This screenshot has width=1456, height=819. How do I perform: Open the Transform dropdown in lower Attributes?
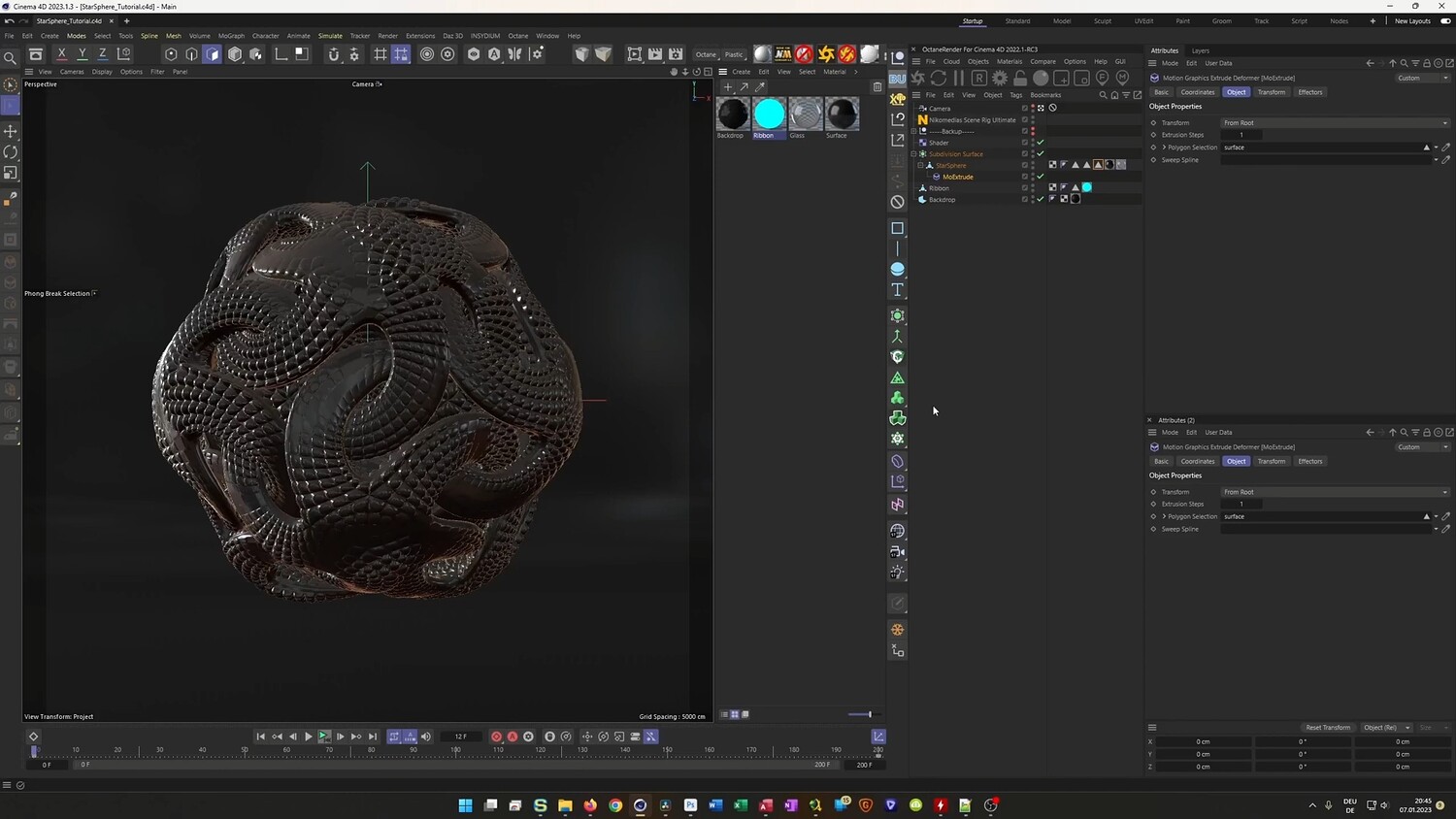(x=1335, y=492)
